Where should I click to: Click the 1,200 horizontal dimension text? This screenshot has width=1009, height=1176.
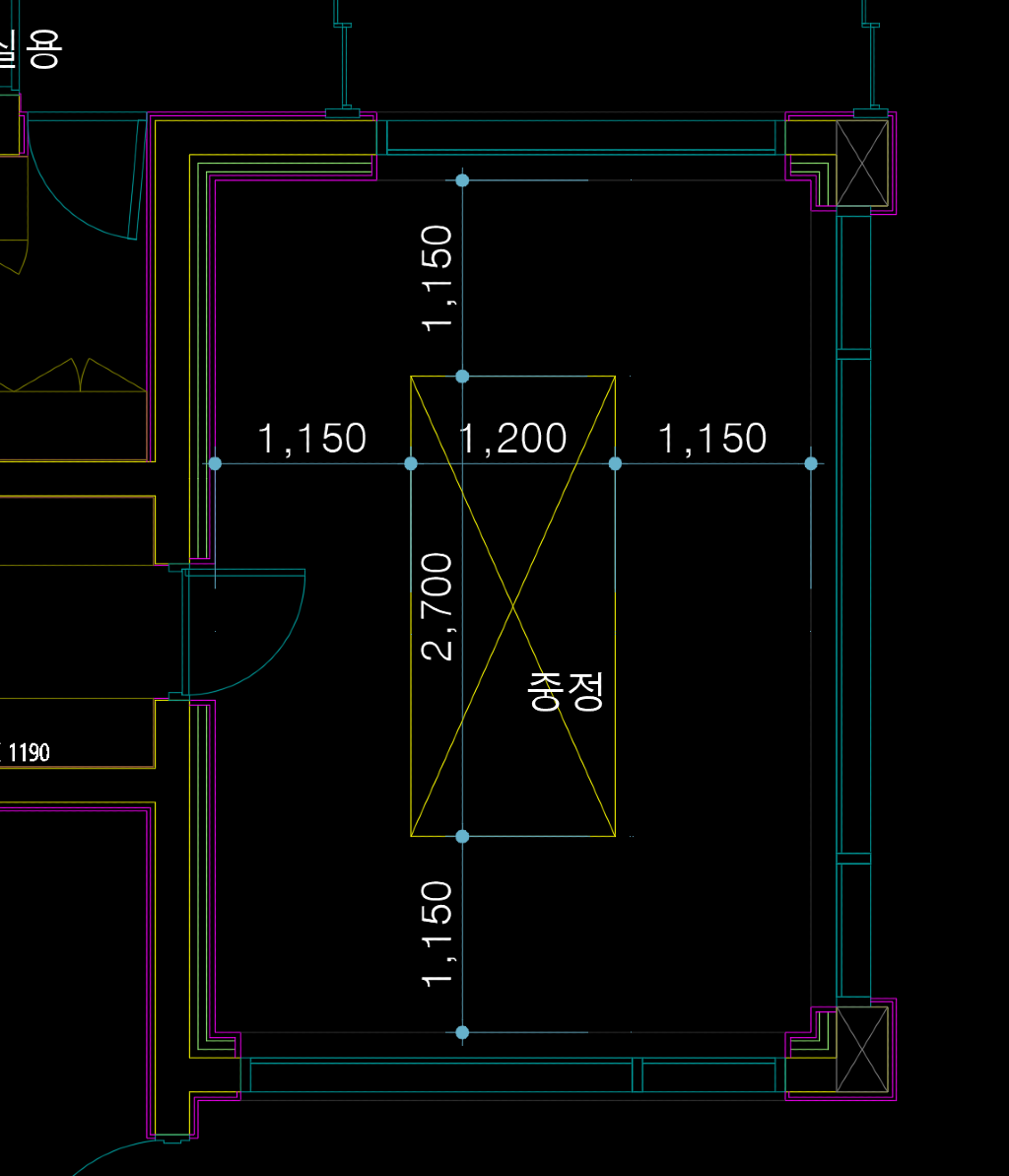pyautogui.click(x=513, y=439)
